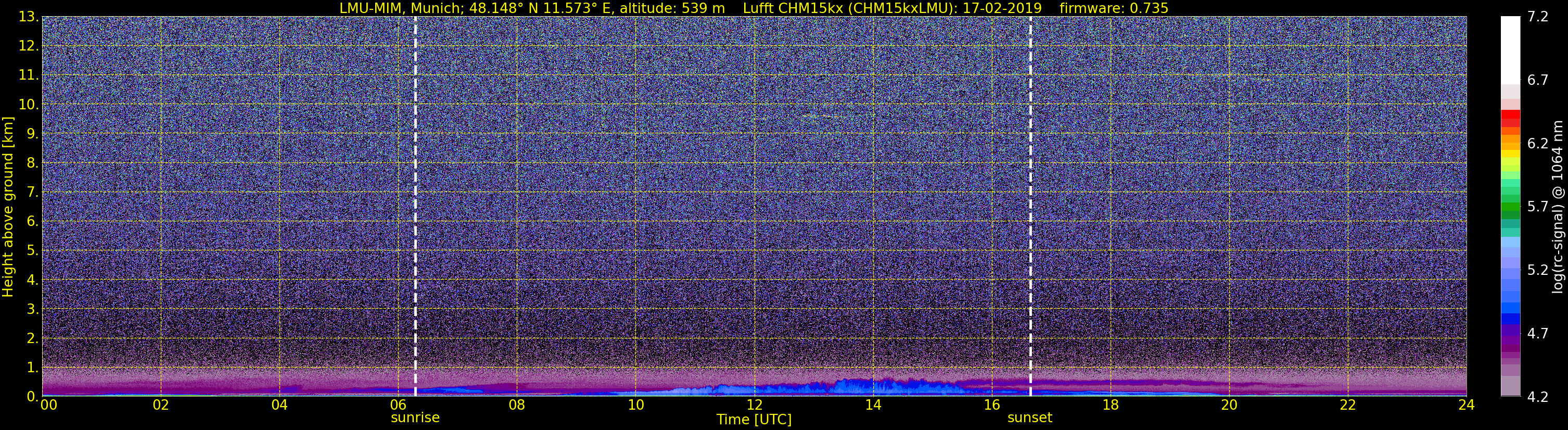
Task: Click the colorbar tick label 6.2
Action: tap(1538, 143)
